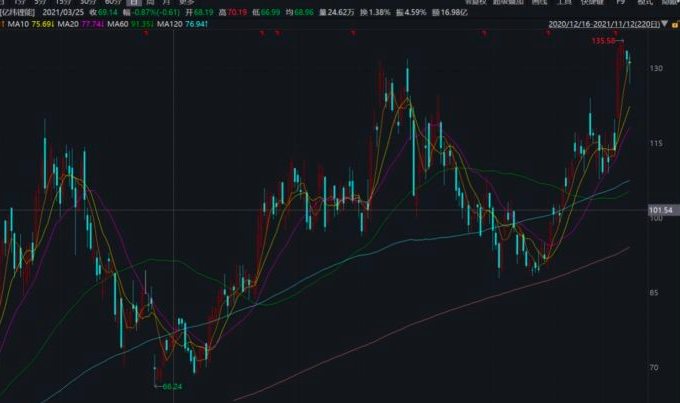This screenshot has width=680, height=403.
Task: Click the turnover rate 换1.38% value
Action: (375, 12)
